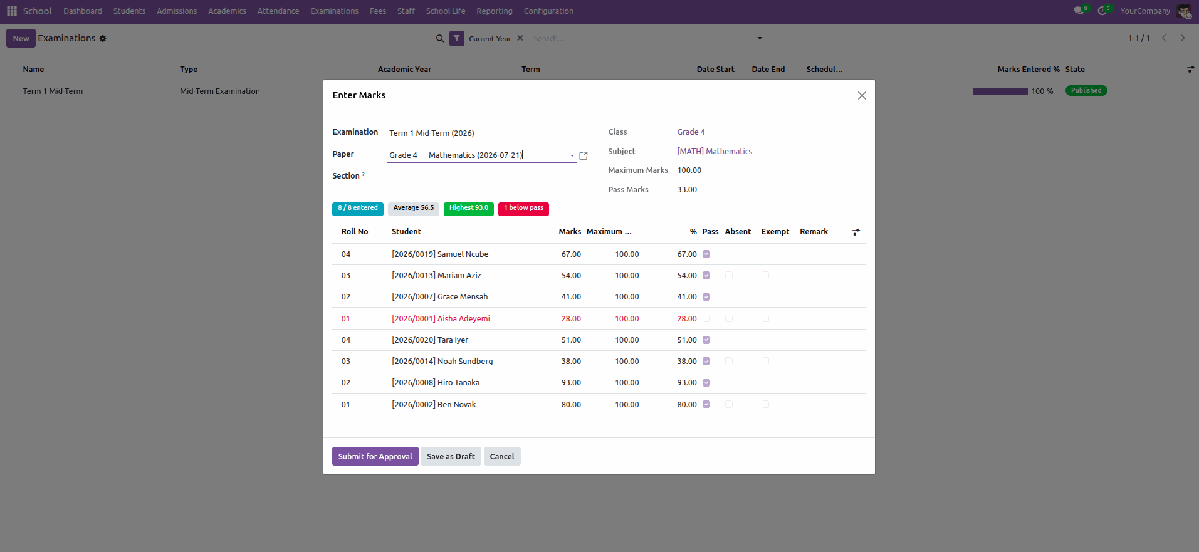This screenshot has height=552, width=1199.
Task: Click Cancel in Enter Marks dialog
Action: (502, 456)
